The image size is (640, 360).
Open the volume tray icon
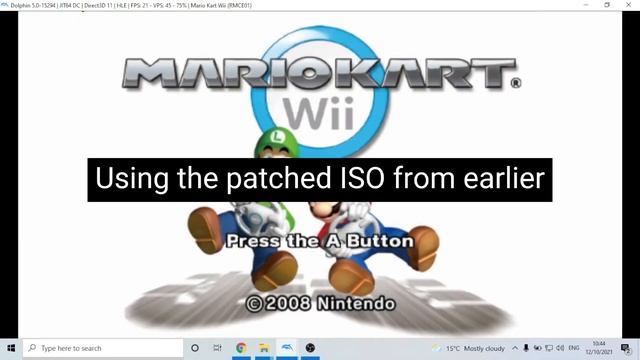[x=560, y=348]
